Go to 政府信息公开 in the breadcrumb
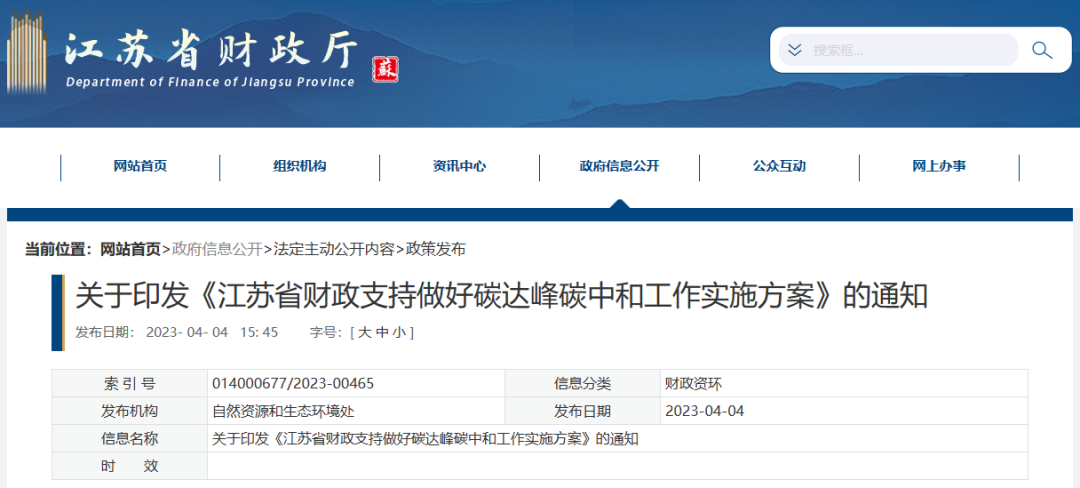 click(x=217, y=249)
